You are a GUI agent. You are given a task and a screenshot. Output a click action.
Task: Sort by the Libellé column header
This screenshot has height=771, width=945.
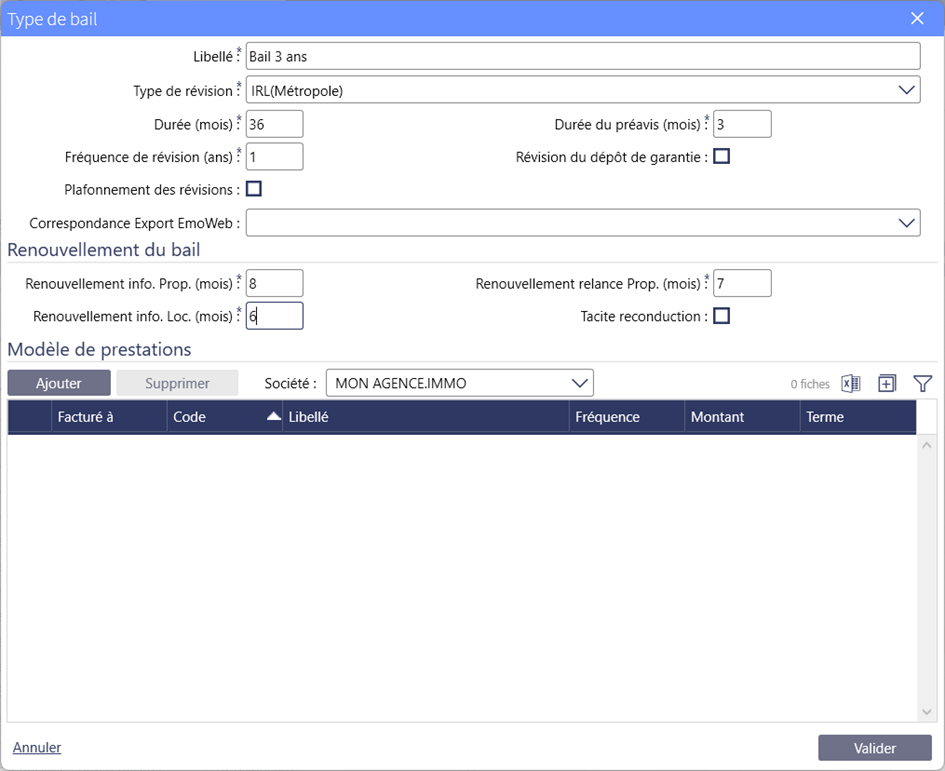click(x=425, y=417)
